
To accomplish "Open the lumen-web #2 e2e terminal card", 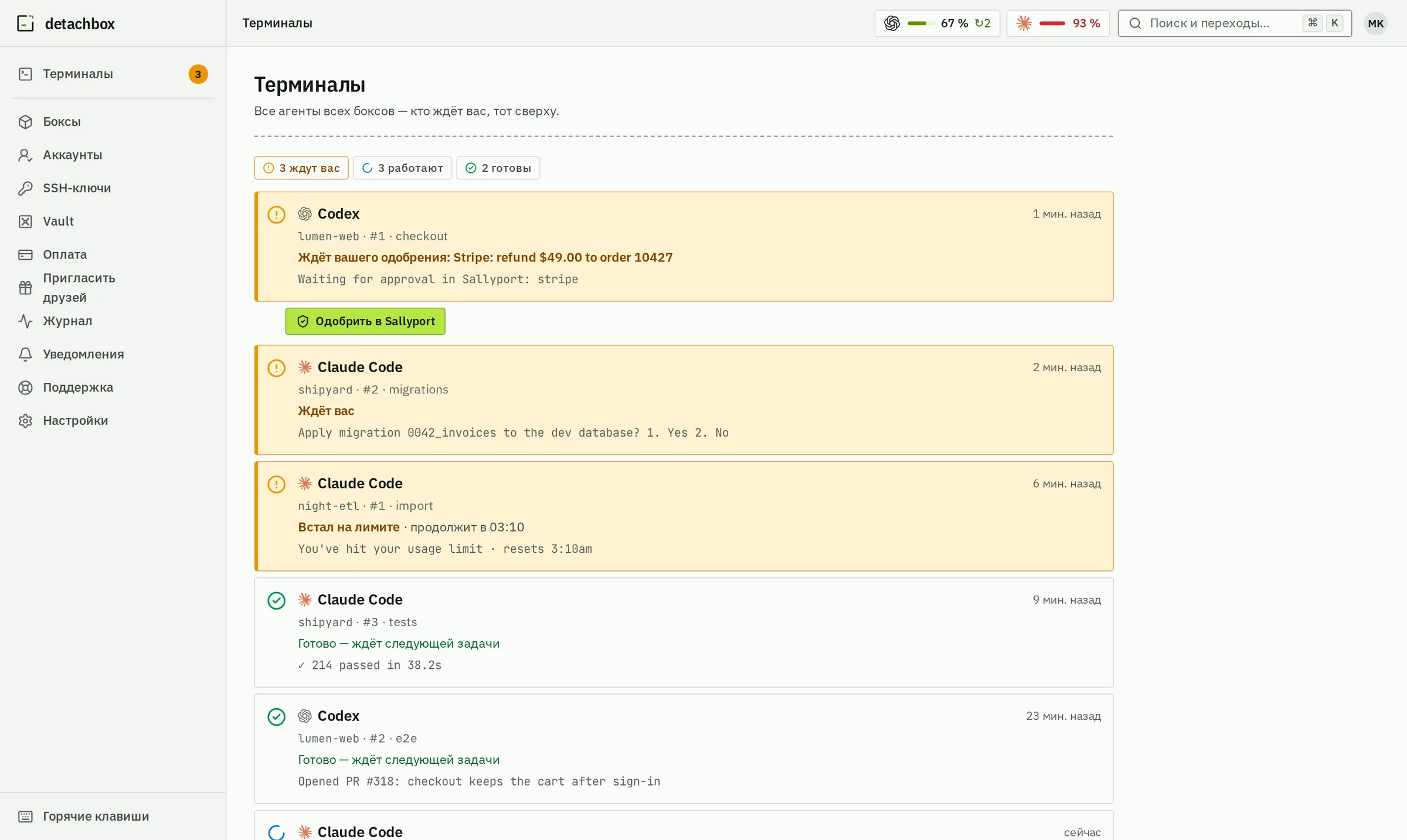I will click(x=684, y=749).
